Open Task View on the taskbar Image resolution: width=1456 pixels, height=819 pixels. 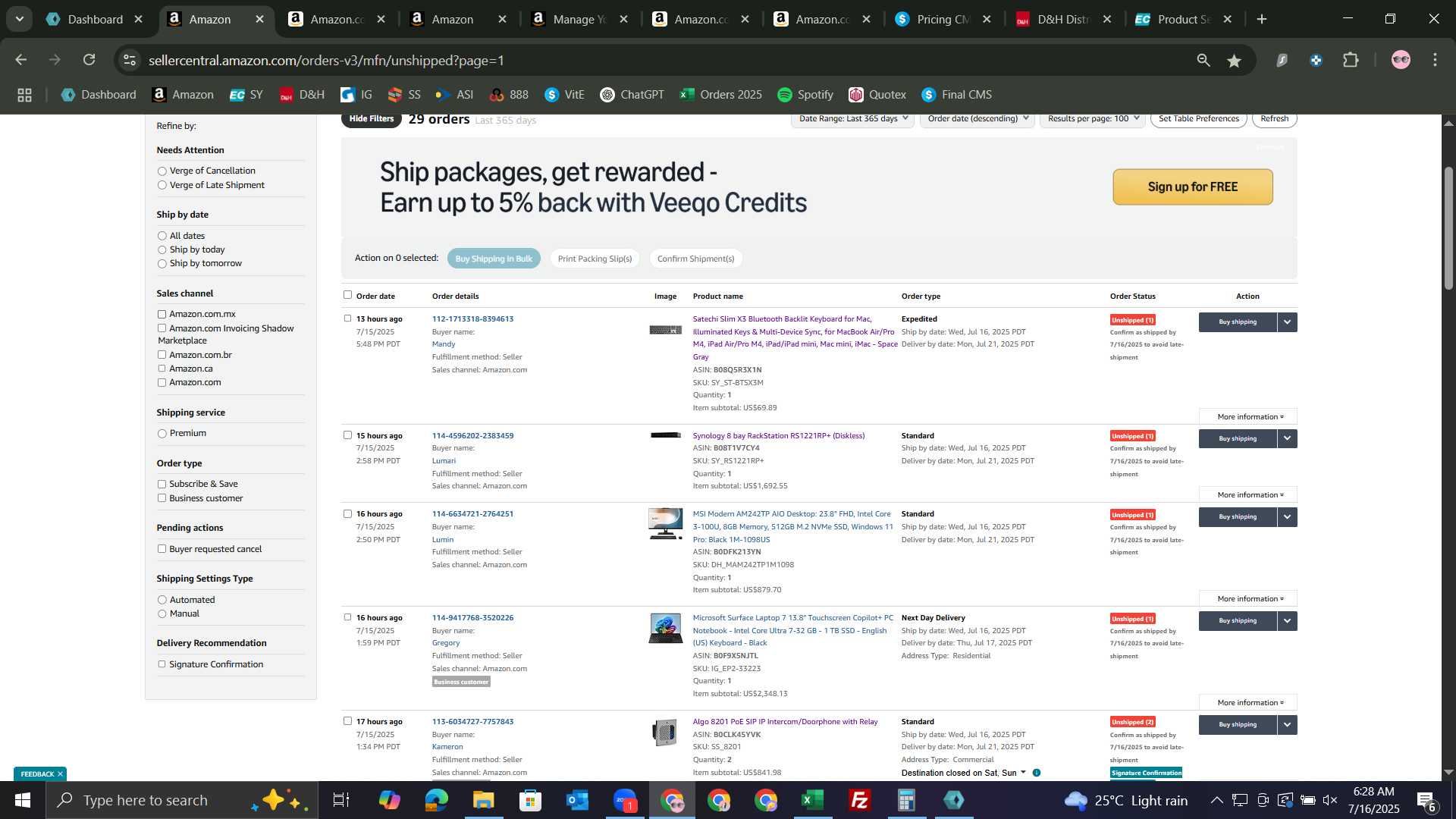[x=341, y=800]
